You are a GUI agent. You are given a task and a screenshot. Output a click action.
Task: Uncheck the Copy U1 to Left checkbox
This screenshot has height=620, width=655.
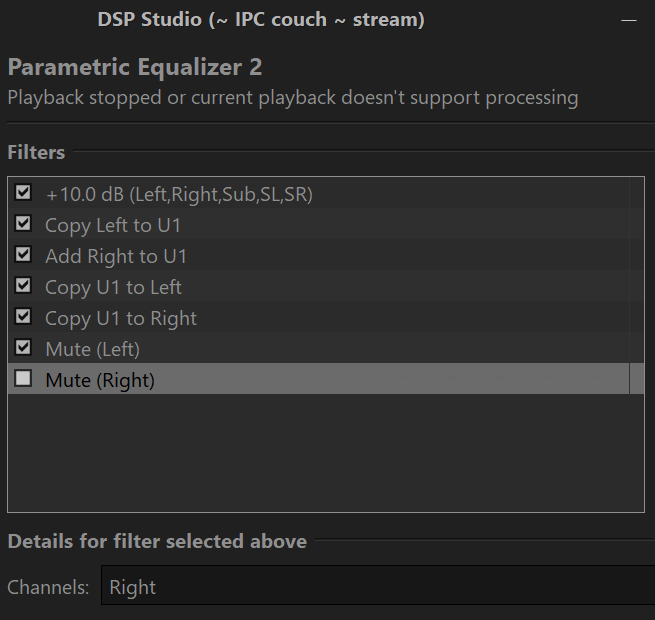(x=23, y=285)
